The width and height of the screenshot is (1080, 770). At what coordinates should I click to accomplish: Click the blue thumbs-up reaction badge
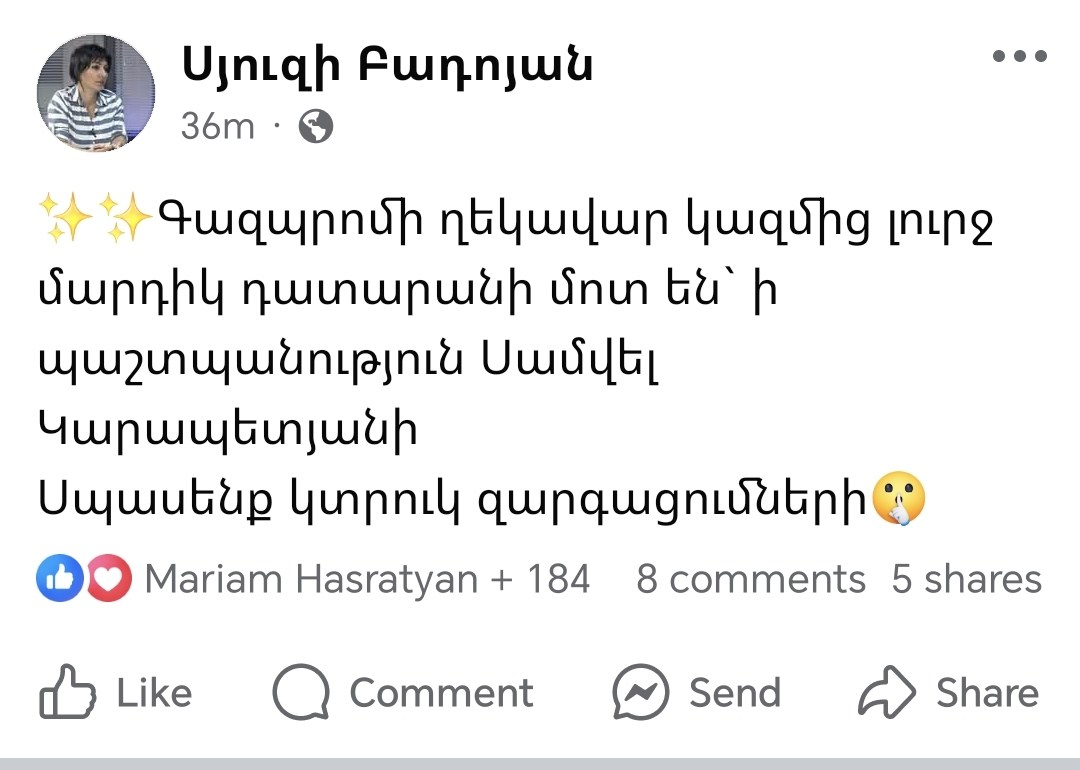pyautogui.click(x=58, y=579)
